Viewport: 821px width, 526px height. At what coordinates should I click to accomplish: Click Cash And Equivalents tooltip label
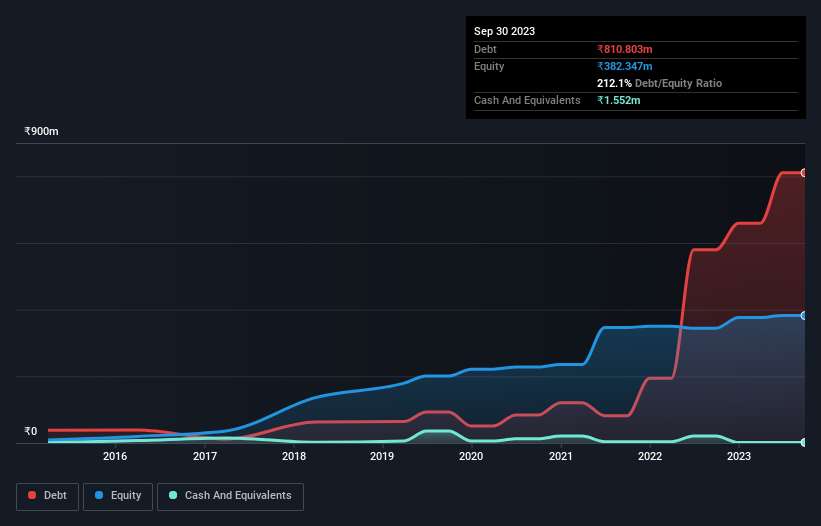(527, 100)
